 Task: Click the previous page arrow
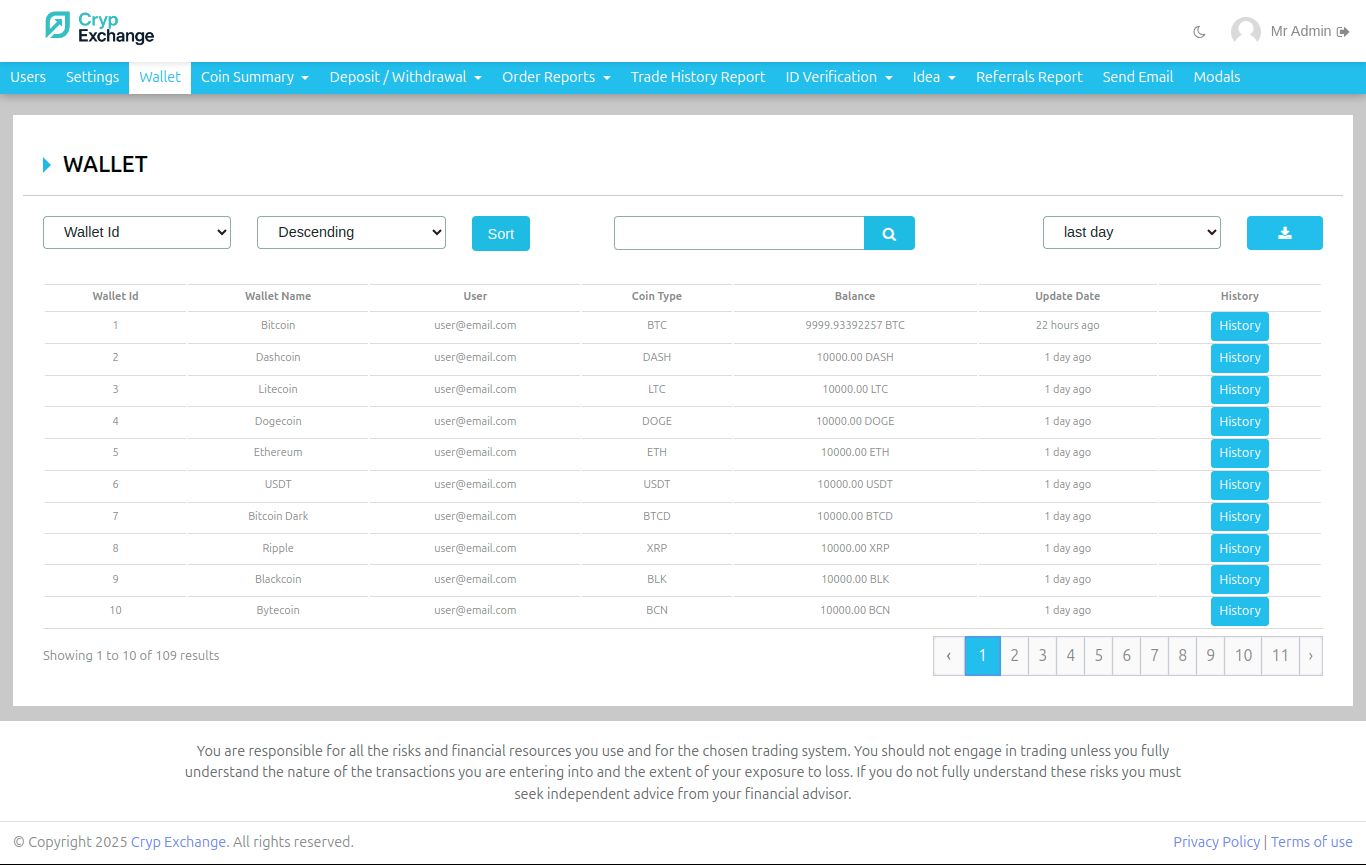948,656
